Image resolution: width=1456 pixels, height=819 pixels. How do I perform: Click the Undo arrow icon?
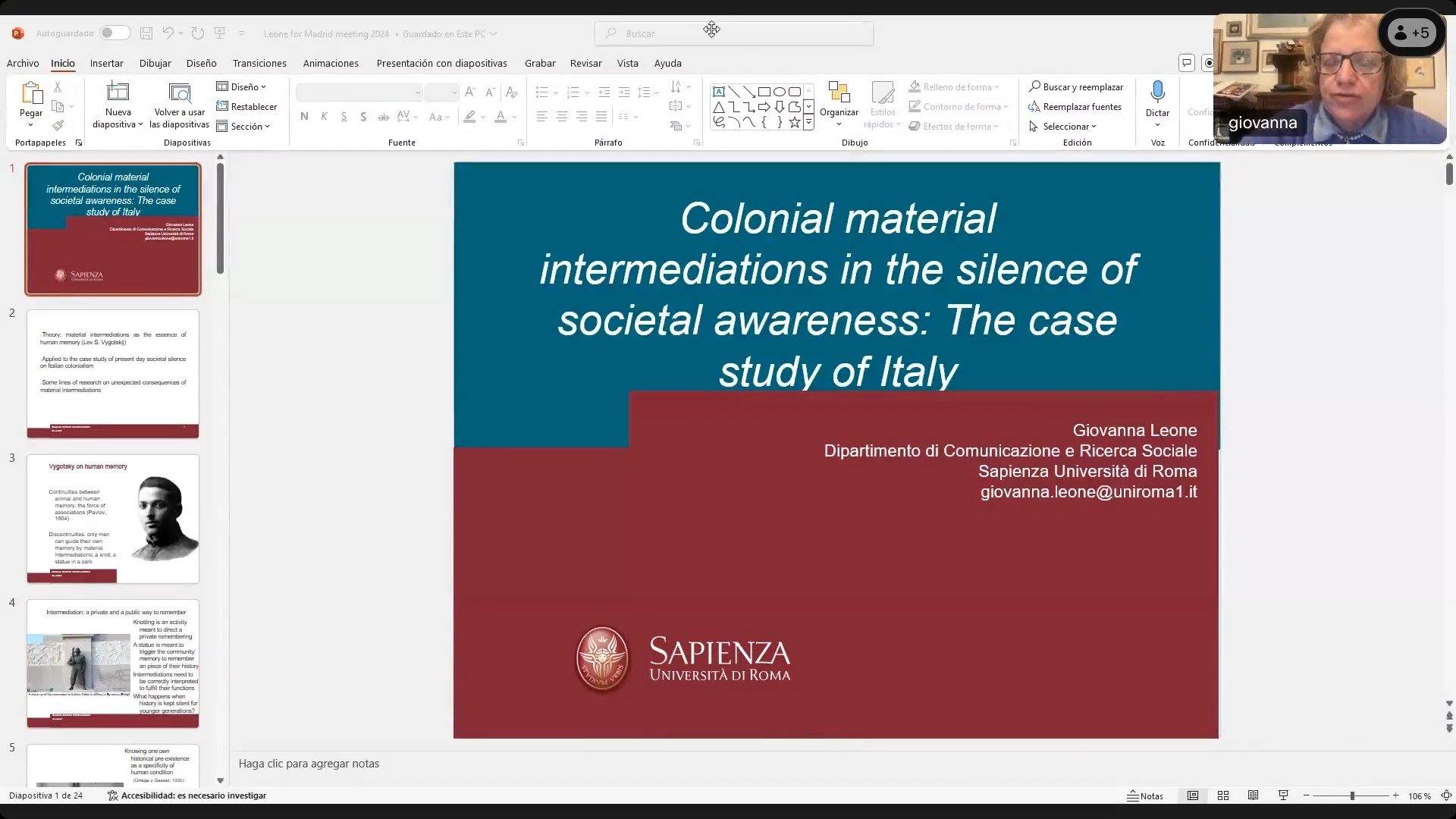168,33
